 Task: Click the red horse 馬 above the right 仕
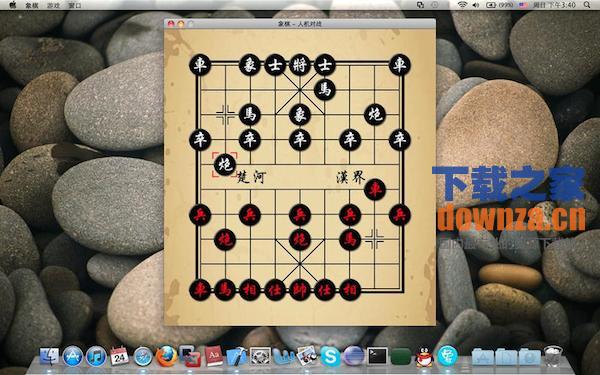point(350,240)
